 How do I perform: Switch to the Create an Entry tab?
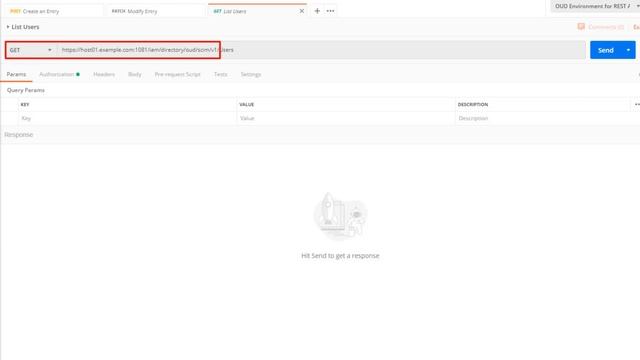[53, 11]
